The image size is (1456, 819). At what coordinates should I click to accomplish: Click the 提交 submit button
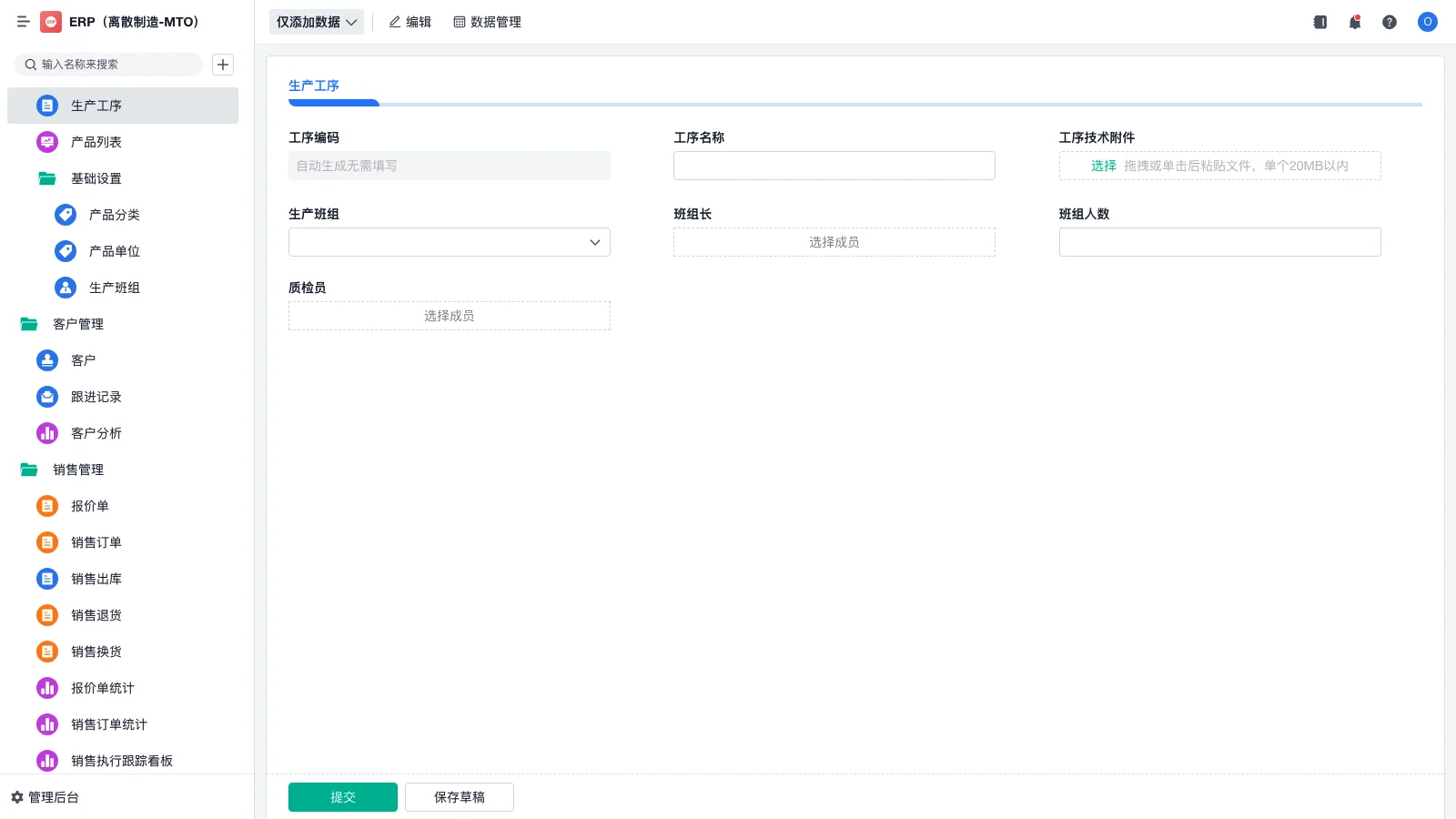pos(343,796)
